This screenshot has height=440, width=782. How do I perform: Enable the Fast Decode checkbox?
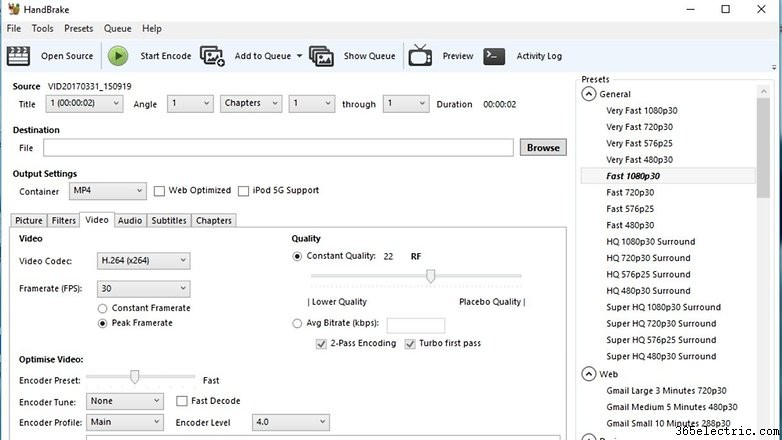[182, 401]
